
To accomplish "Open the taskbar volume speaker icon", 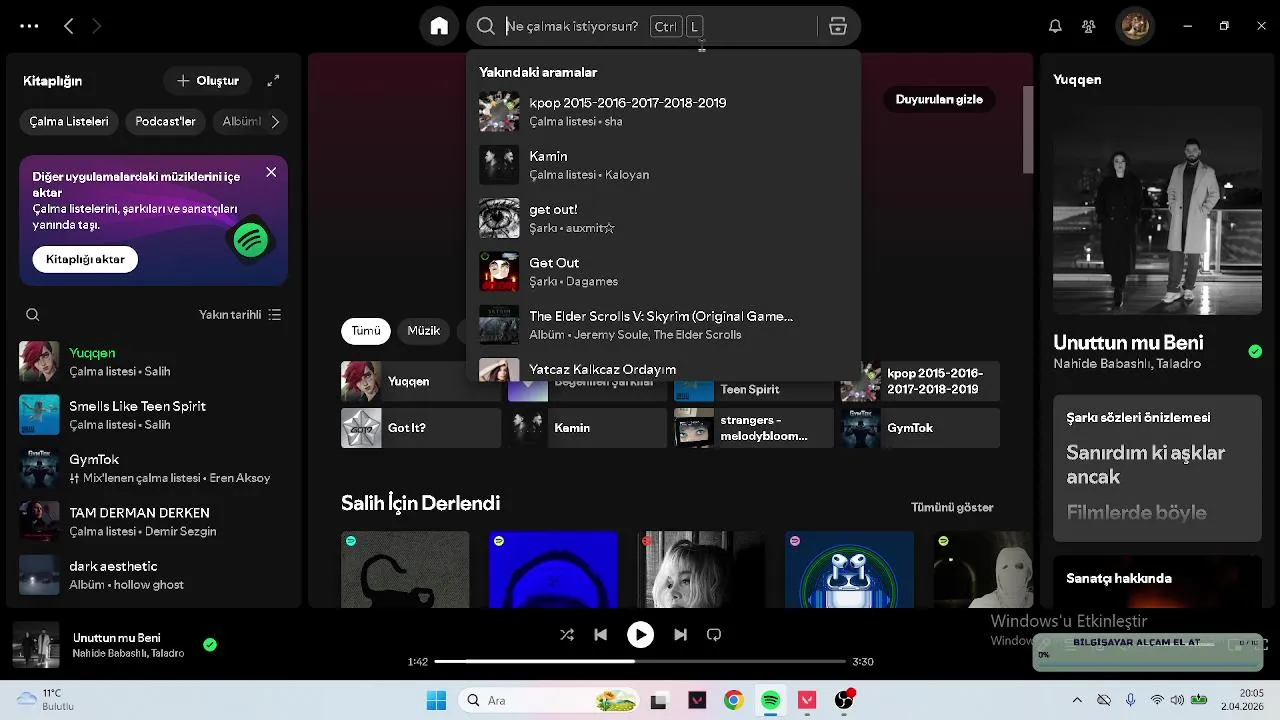I will click(1177, 700).
